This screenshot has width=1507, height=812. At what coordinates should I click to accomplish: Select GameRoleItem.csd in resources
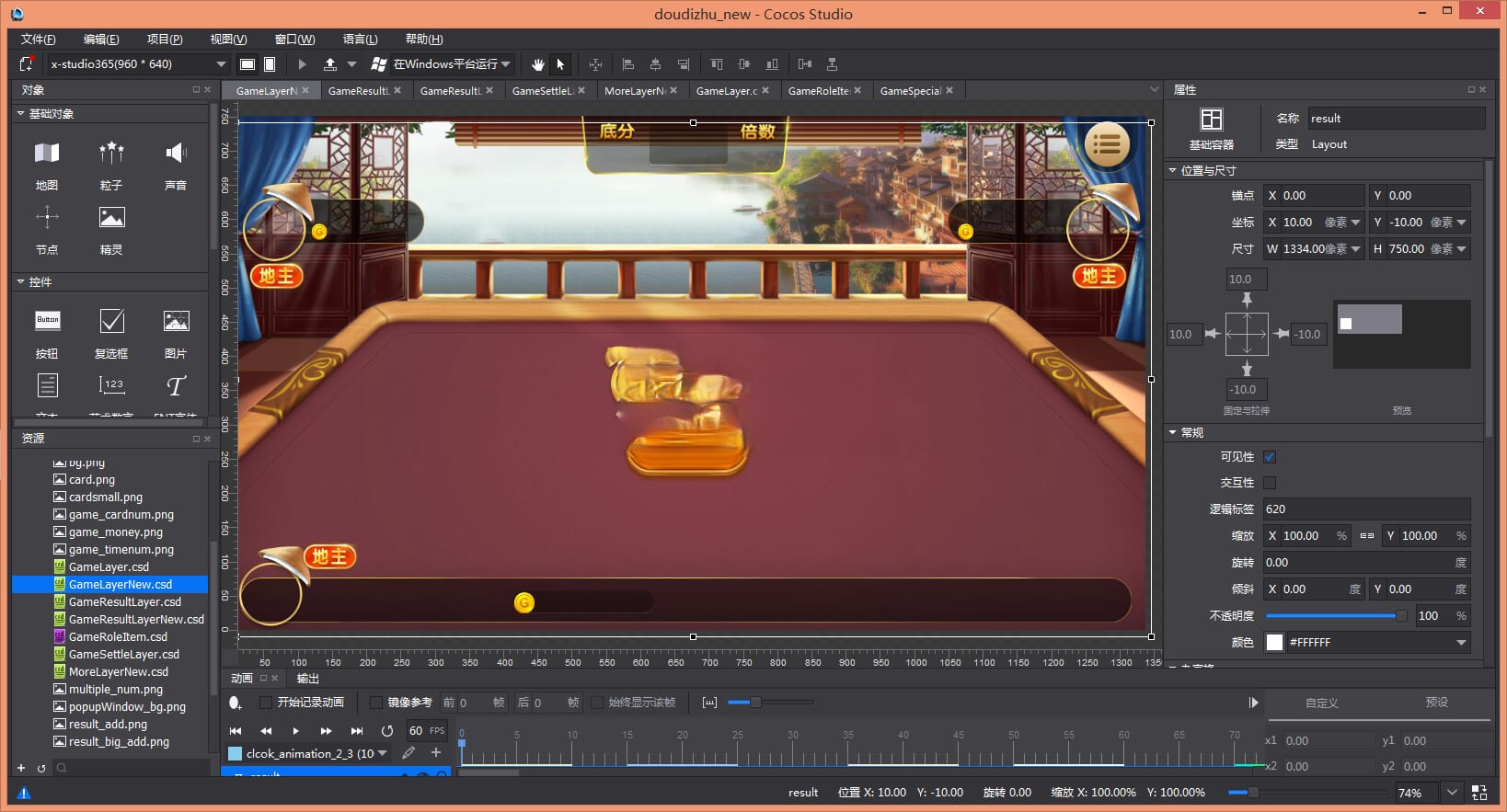click(118, 636)
